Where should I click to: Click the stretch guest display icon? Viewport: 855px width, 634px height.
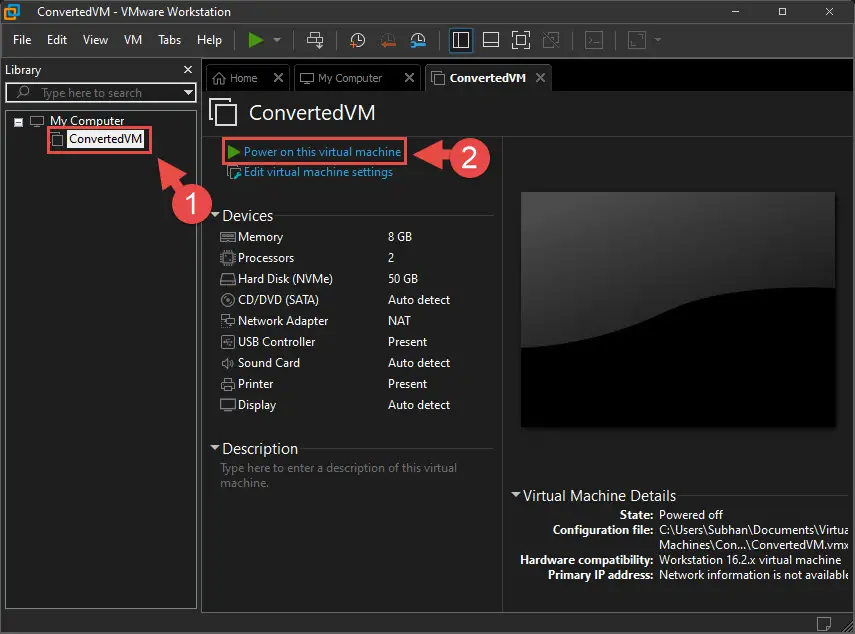coord(636,40)
